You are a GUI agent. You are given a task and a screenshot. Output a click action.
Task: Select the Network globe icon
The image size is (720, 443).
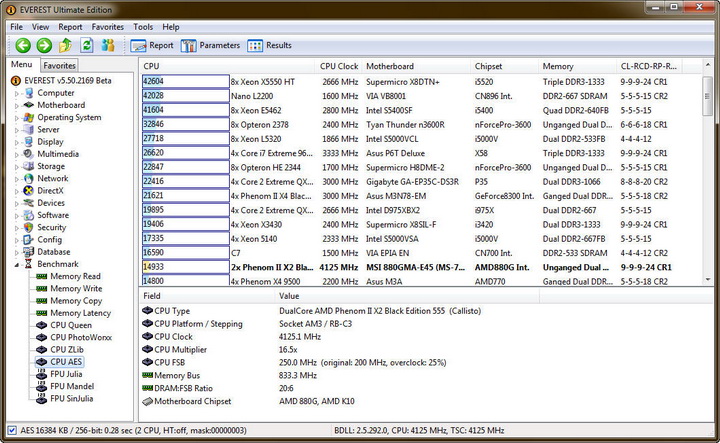click(29, 179)
